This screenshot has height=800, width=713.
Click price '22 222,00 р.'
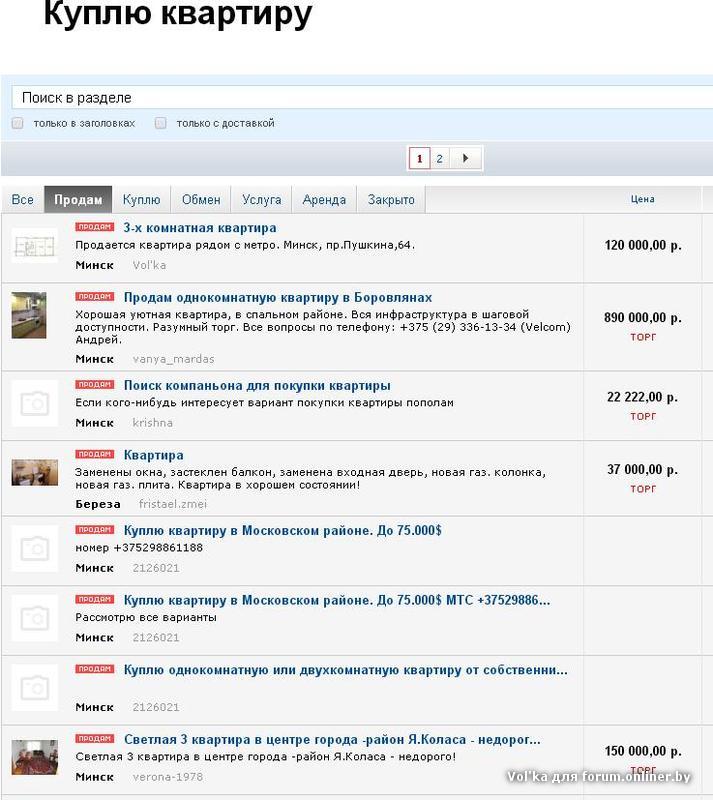[643, 397]
